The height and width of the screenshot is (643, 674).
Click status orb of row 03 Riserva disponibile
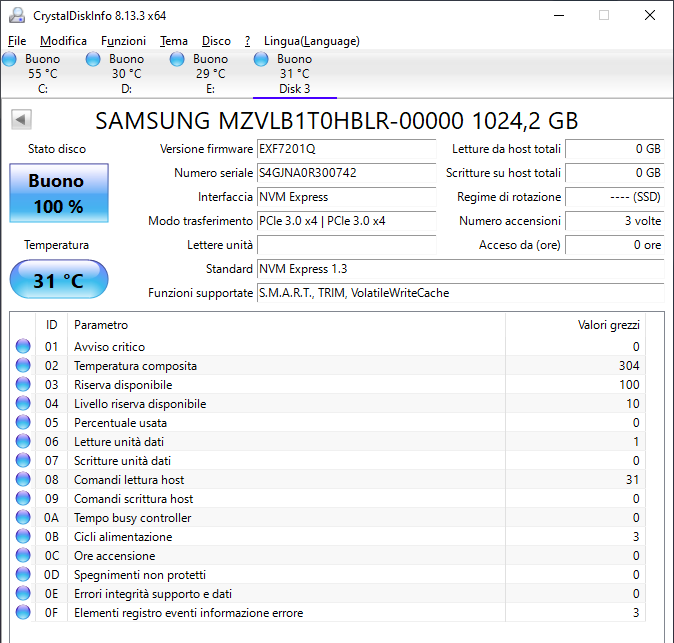[23, 384]
